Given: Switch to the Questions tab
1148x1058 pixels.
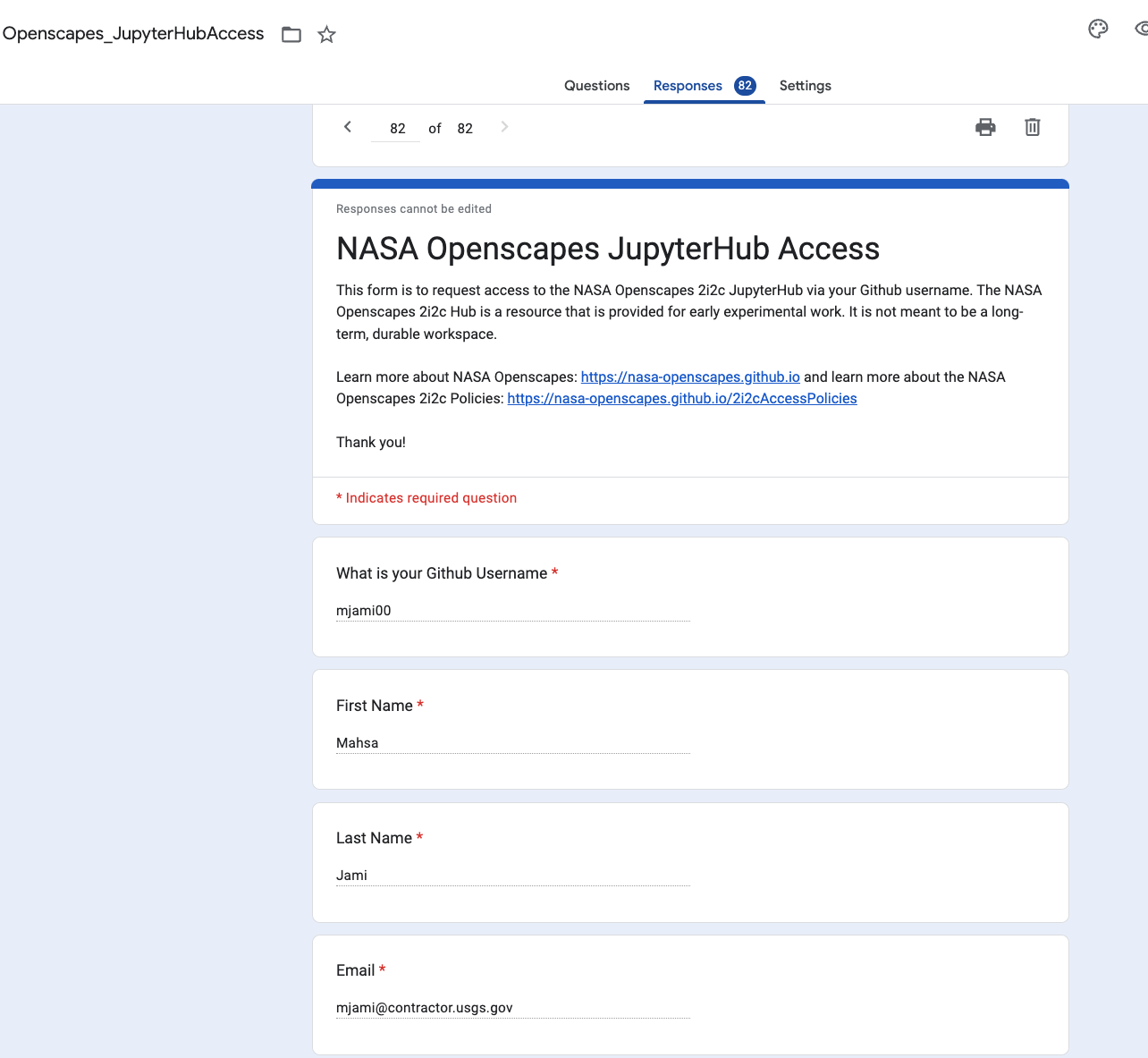Looking at the screenshot, I should pyautogui.click(x=596, y=86).
